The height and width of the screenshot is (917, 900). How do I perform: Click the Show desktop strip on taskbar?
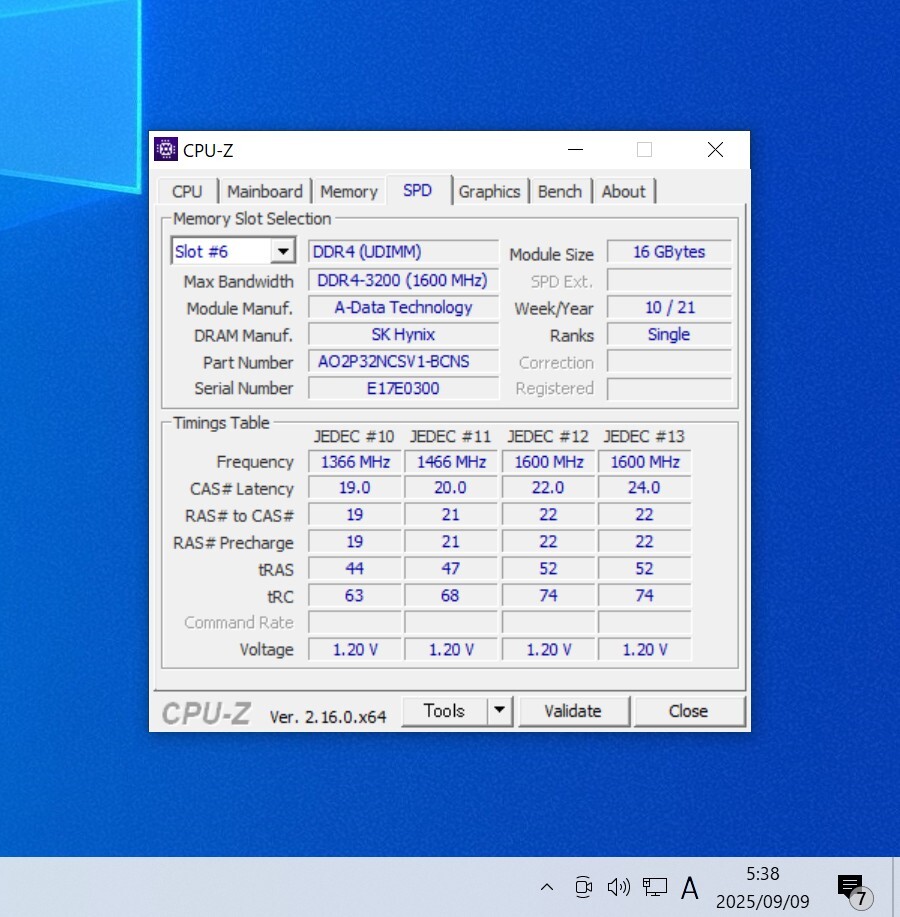(896, 887)
